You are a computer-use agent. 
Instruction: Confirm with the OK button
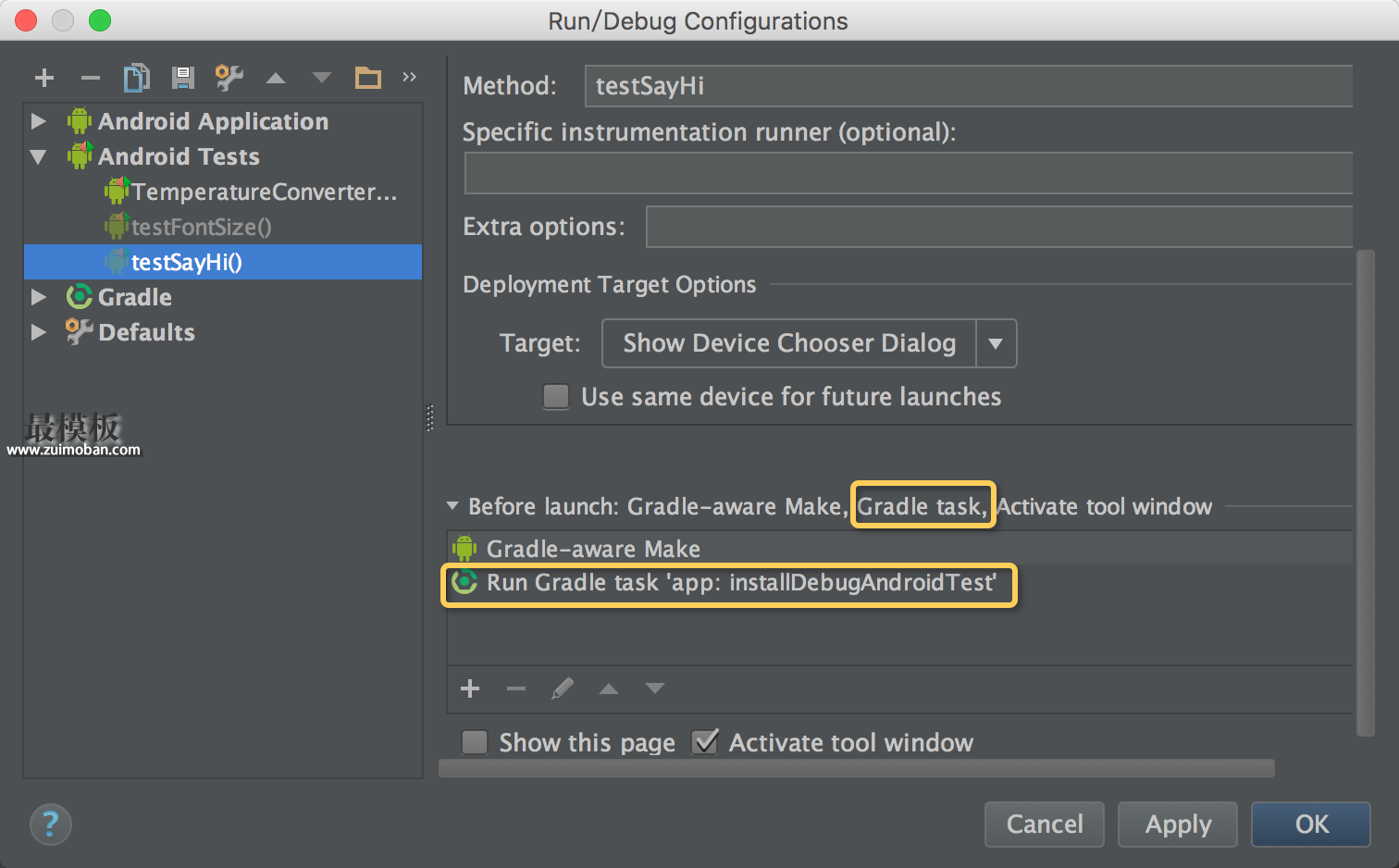point(1311,825)
